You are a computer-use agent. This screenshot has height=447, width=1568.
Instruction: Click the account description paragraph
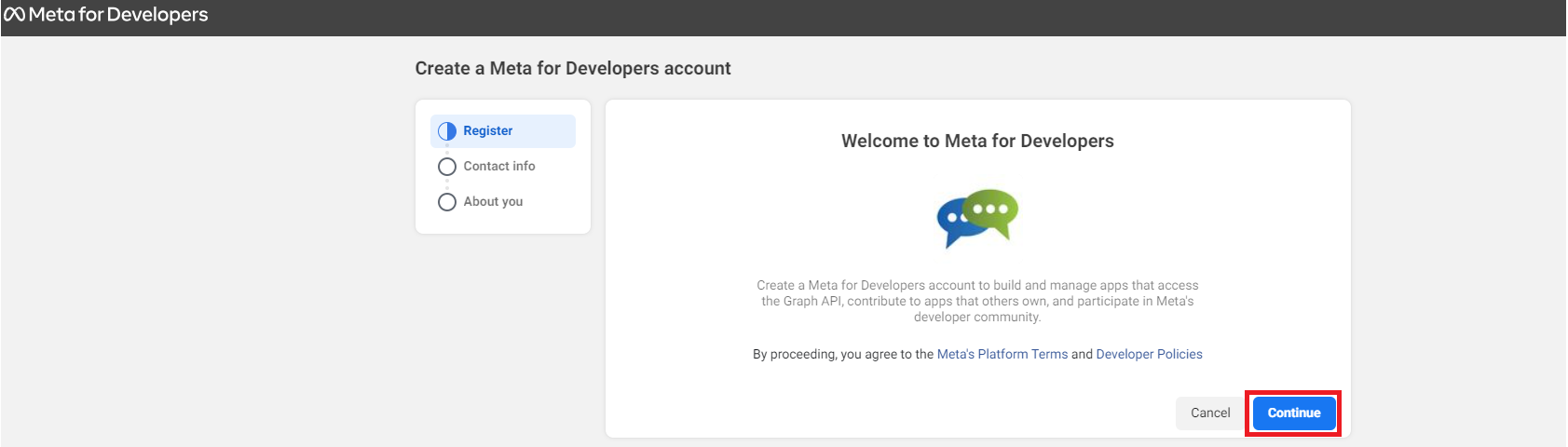pyautogui.click(x=977, y=302)
